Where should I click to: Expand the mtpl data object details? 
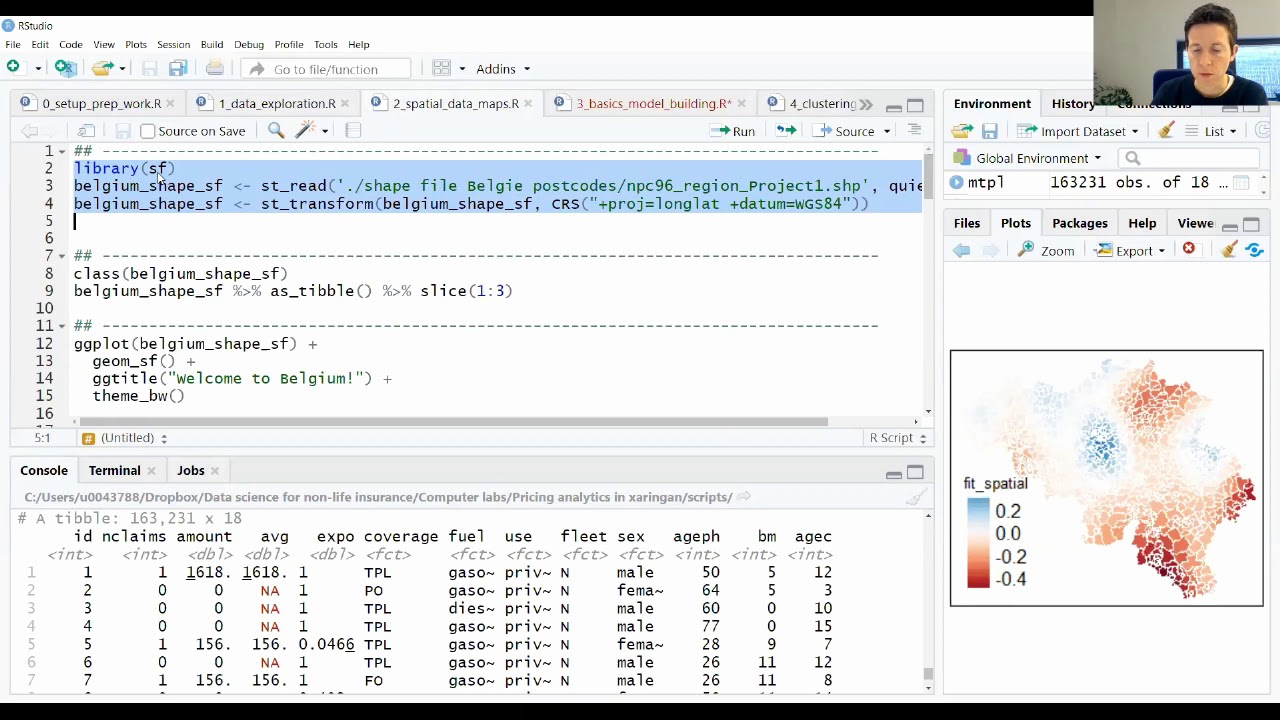pos(957,182)
